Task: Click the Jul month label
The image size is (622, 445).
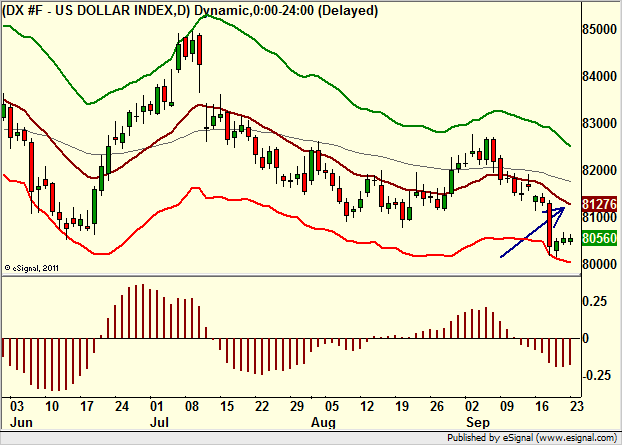Action: 159,422
